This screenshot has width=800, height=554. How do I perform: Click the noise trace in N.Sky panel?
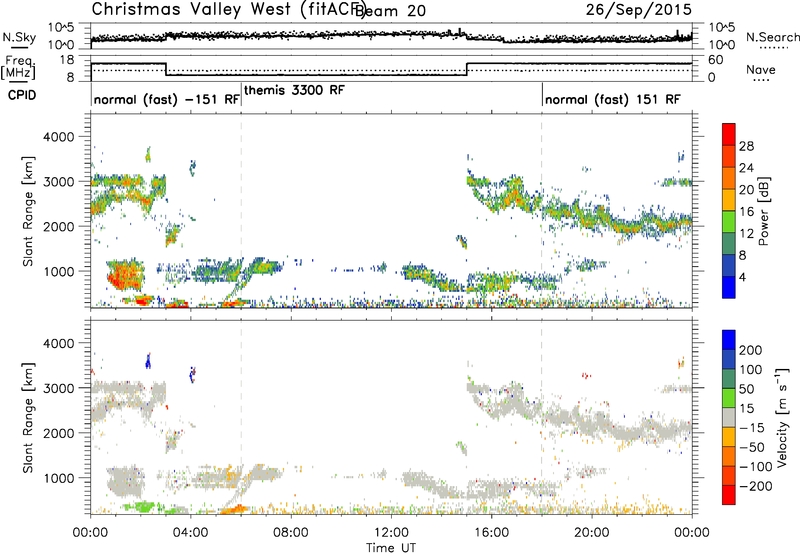pos(391,35)
